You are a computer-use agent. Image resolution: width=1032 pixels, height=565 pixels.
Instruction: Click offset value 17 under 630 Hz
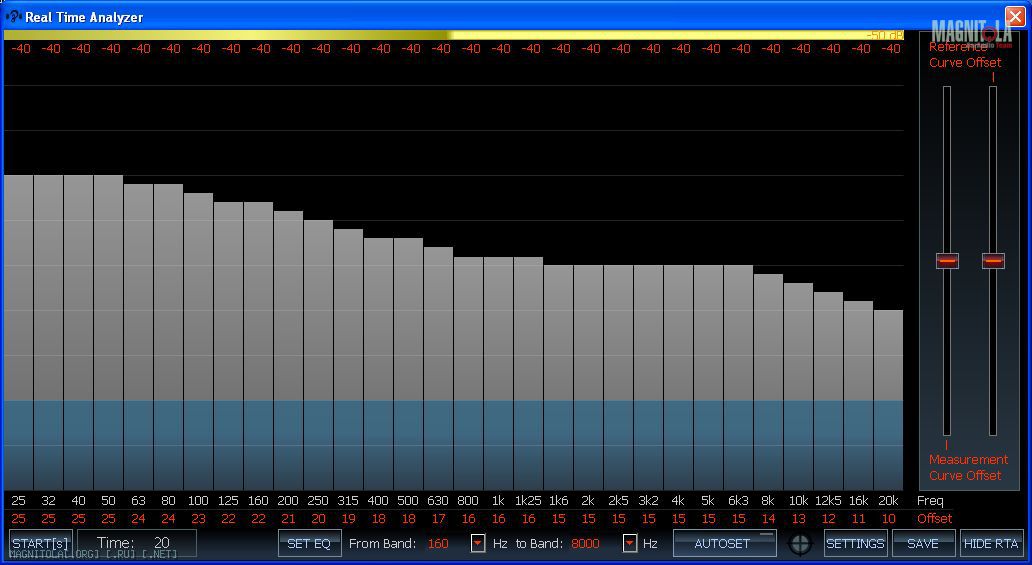pyautogui.click(x=438, y=519)
